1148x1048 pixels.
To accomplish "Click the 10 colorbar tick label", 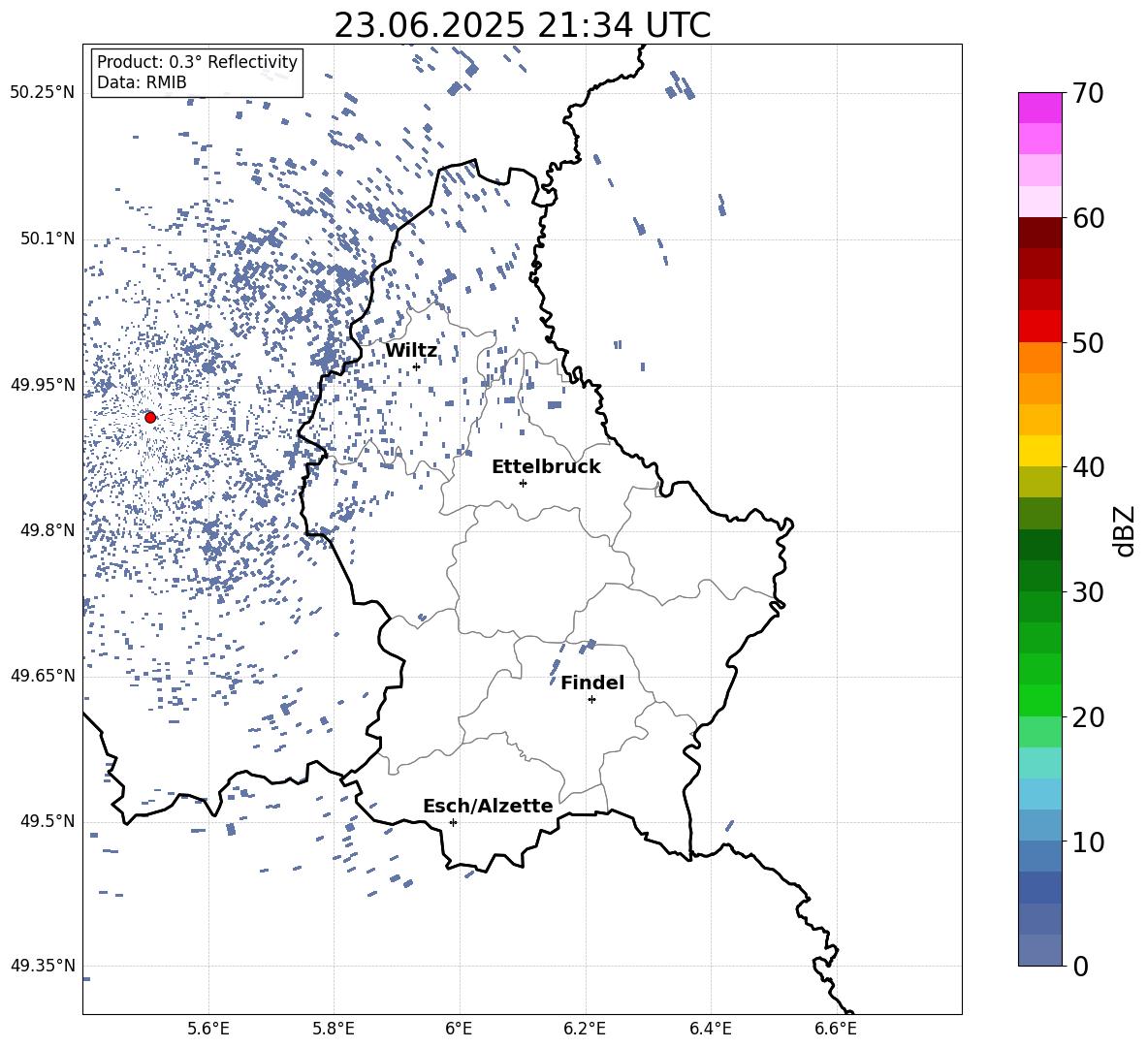I will click(x=1088, y=842).
